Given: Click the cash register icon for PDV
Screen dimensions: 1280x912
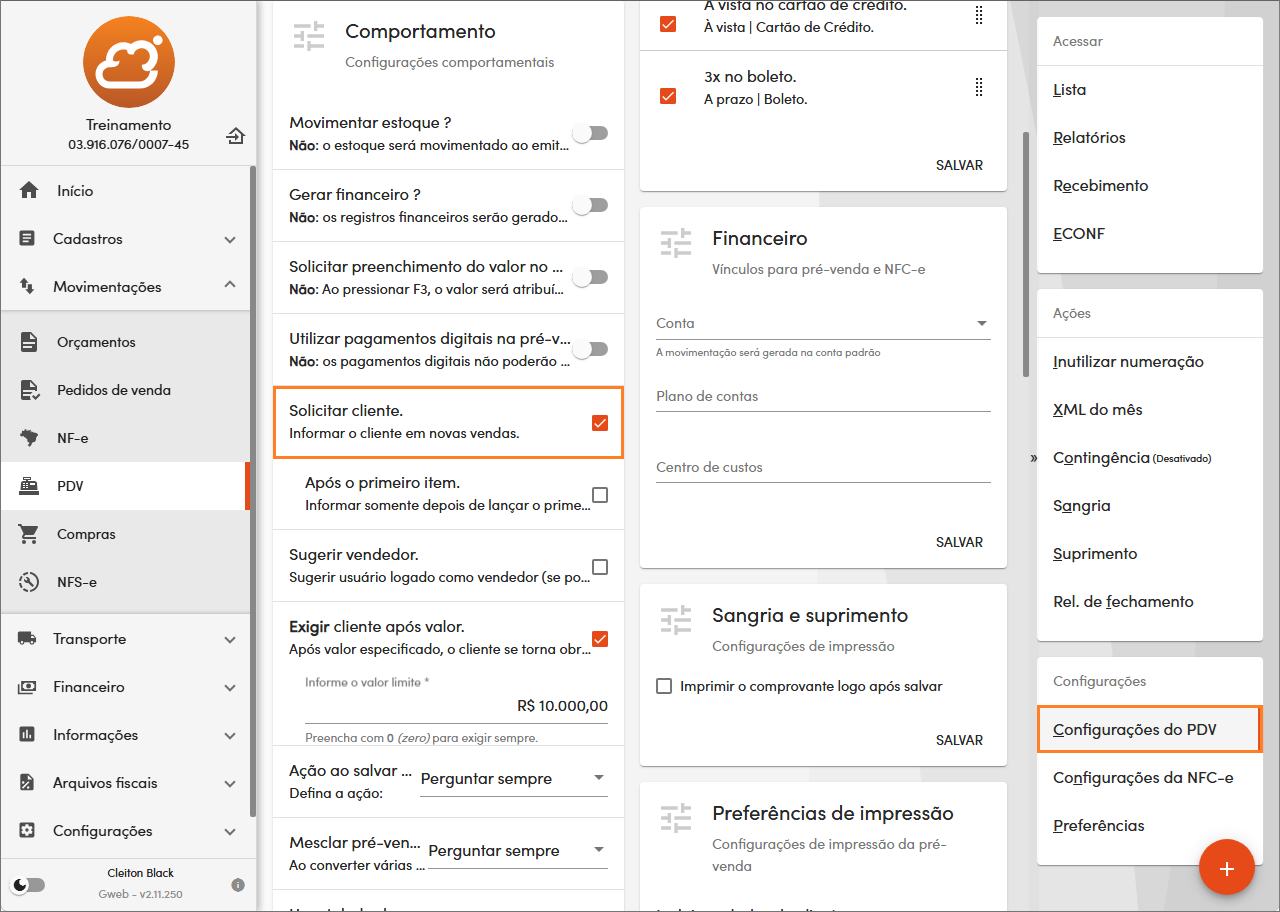Looking at the screenshot, I should point(29,486).
